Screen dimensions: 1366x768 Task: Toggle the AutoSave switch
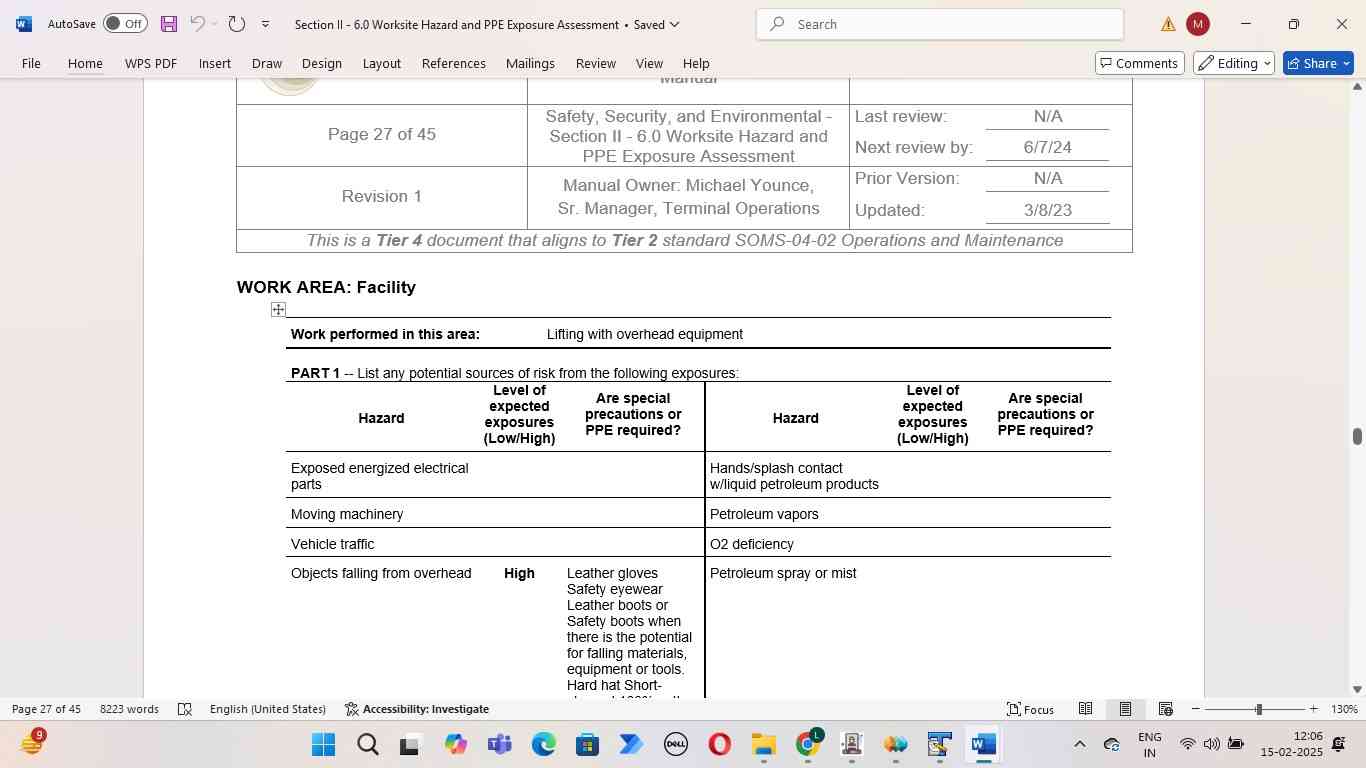point(125,24)
